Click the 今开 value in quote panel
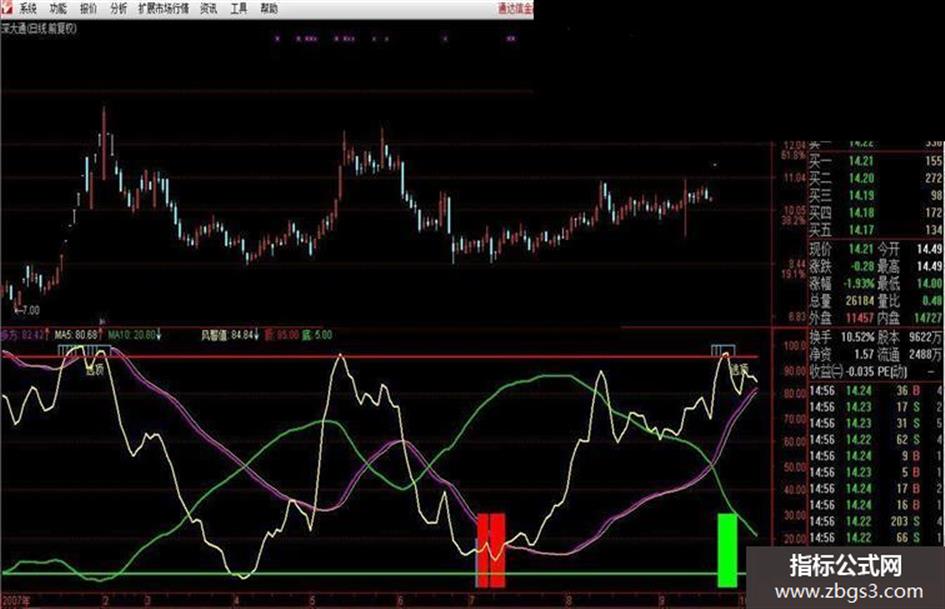 930,248
